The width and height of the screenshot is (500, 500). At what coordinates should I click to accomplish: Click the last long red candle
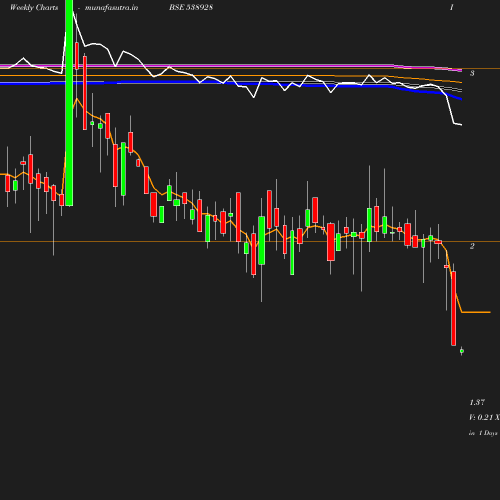pos(454,308)
